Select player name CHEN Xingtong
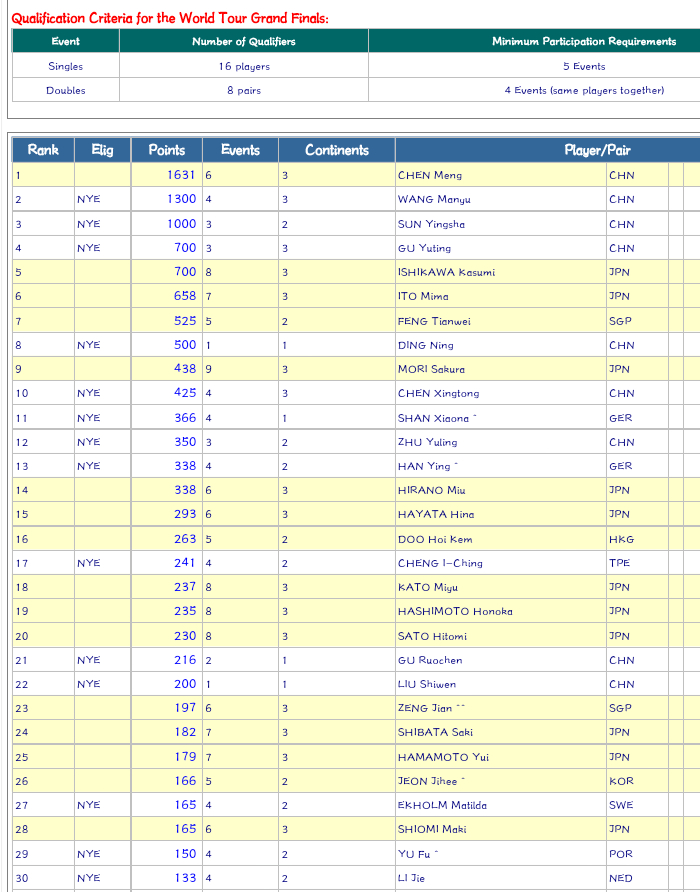This screenshot has height=892, width=700. pyautogui.click(x=439, y=393)
